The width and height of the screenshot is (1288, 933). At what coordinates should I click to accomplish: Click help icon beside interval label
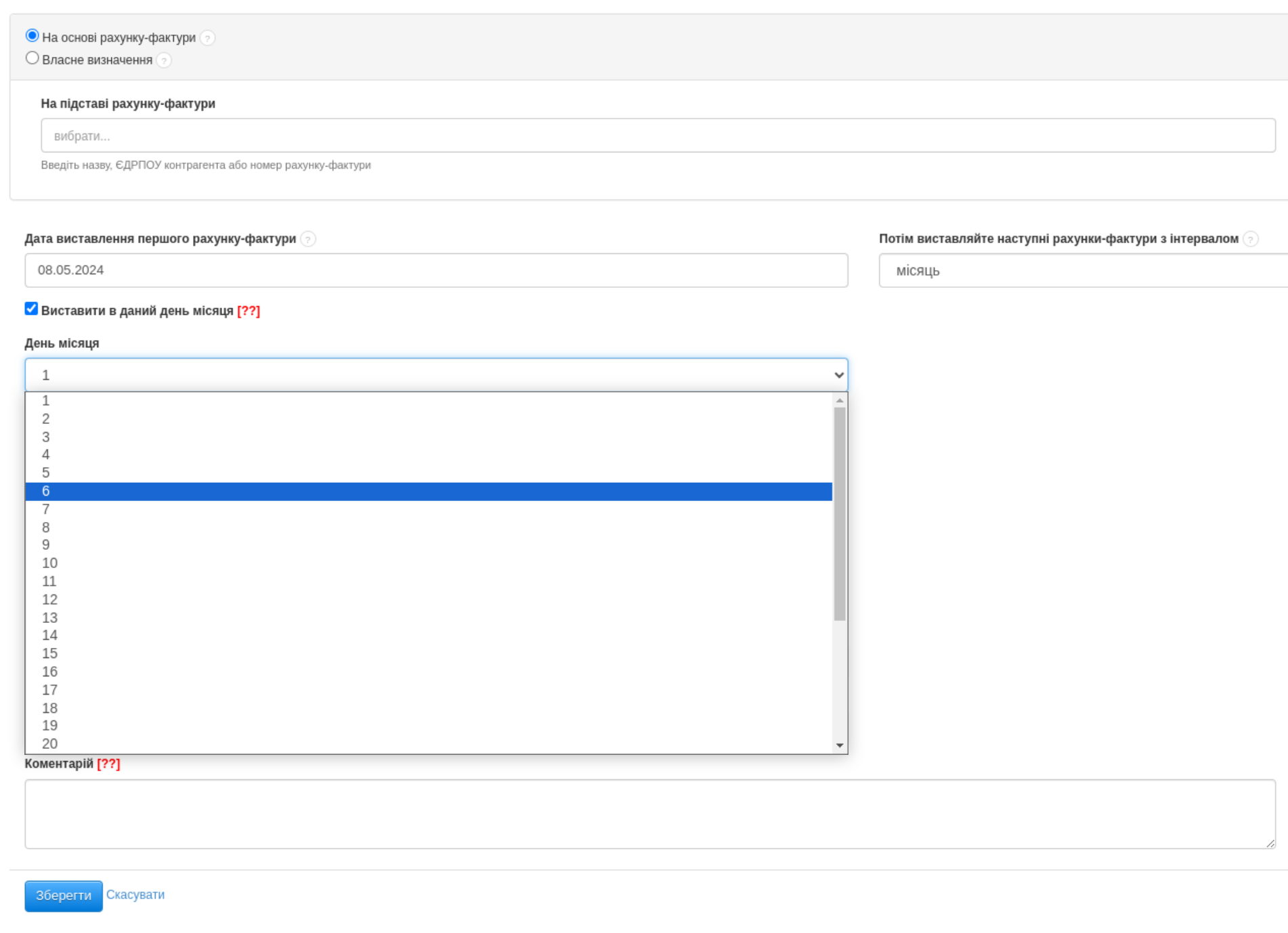1251,239
